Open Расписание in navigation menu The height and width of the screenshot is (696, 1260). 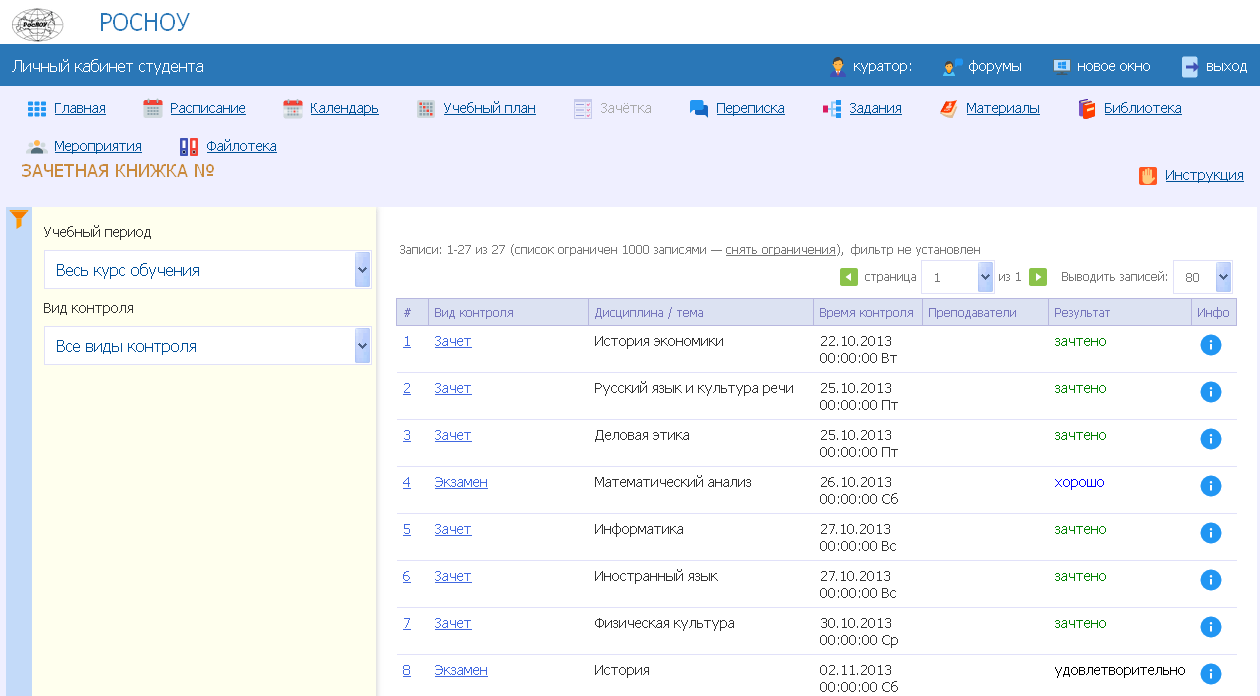coord(207,108)
